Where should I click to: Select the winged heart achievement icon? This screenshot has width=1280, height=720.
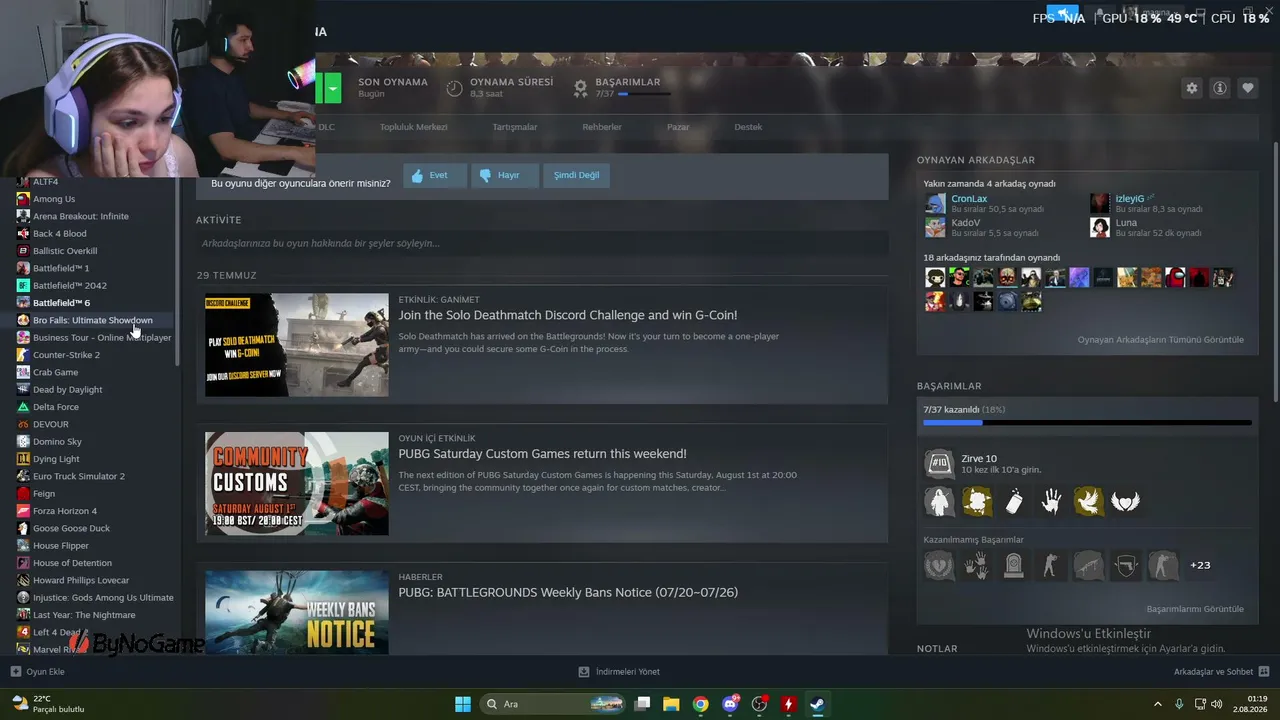pos(1125,501)
